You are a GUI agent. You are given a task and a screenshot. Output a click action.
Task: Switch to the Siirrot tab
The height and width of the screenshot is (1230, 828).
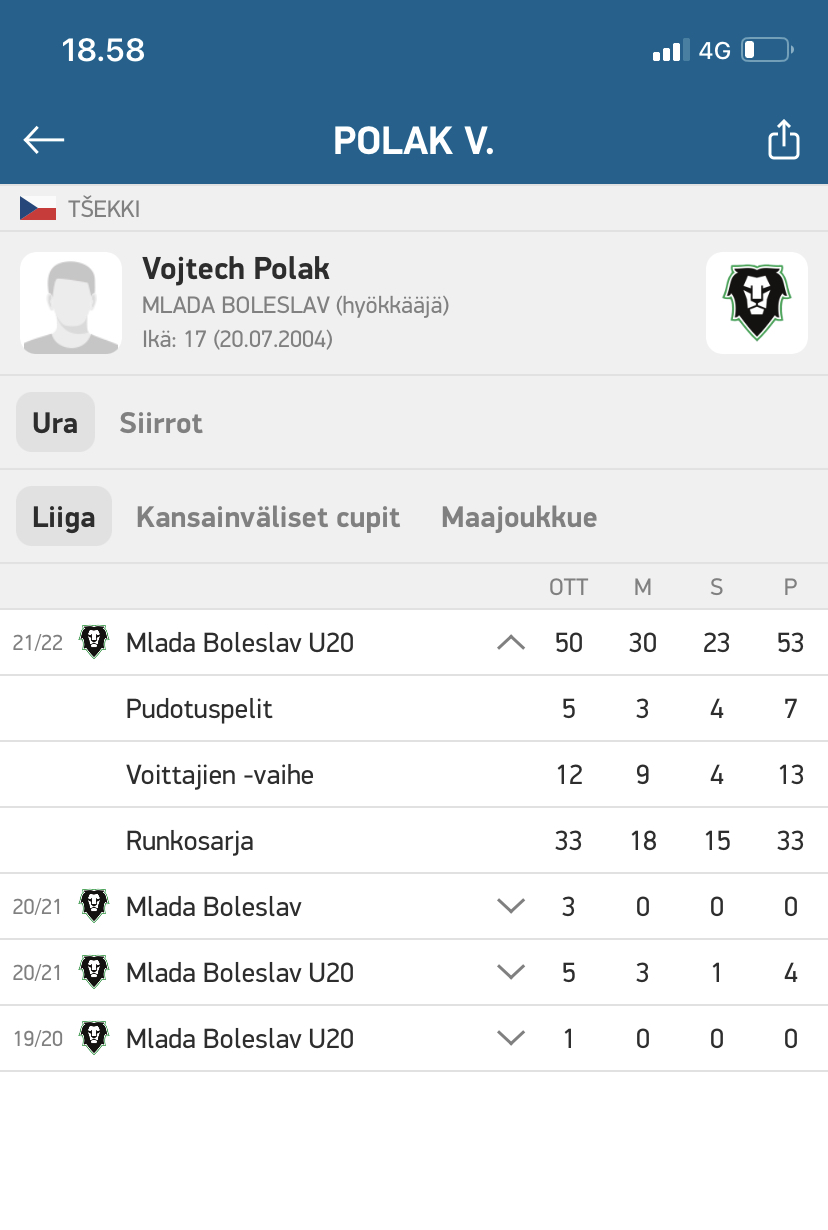(x=161, y=423)
